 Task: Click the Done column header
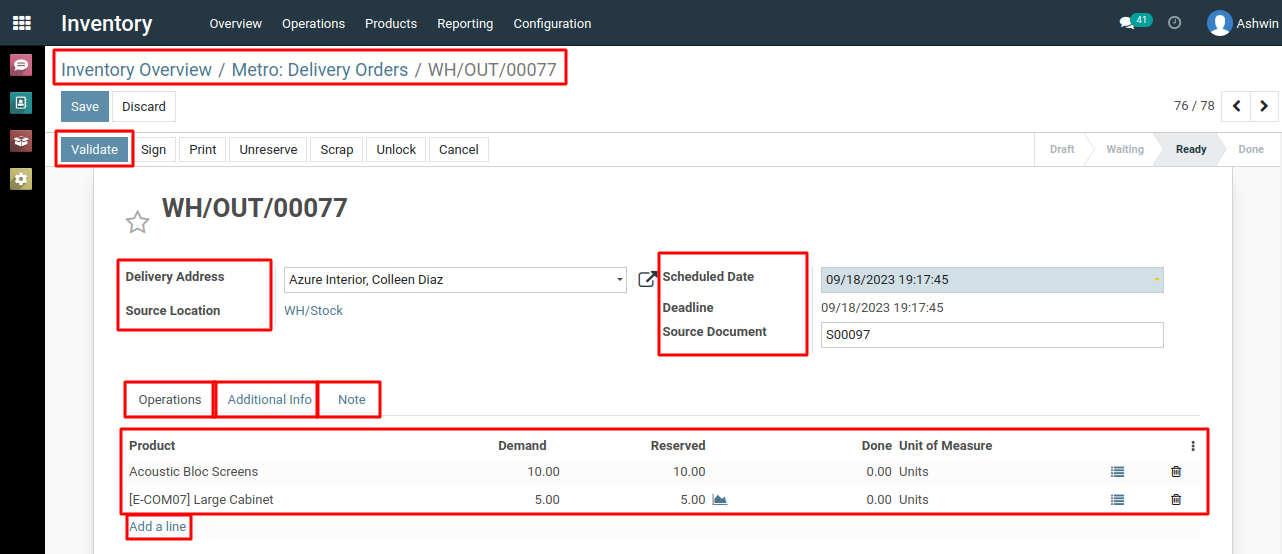(x=876, y=446)
